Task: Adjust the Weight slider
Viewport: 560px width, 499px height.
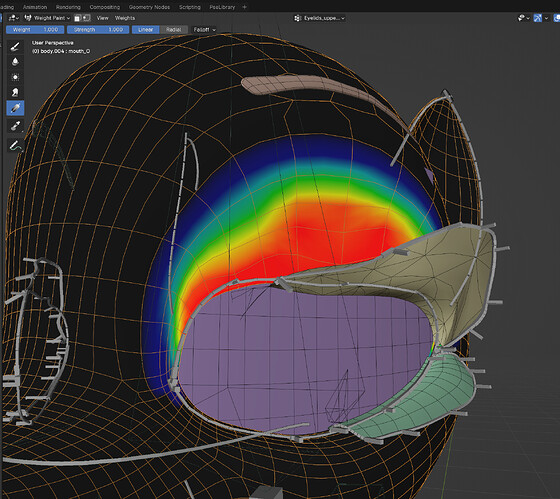Action: click(35, 30)
